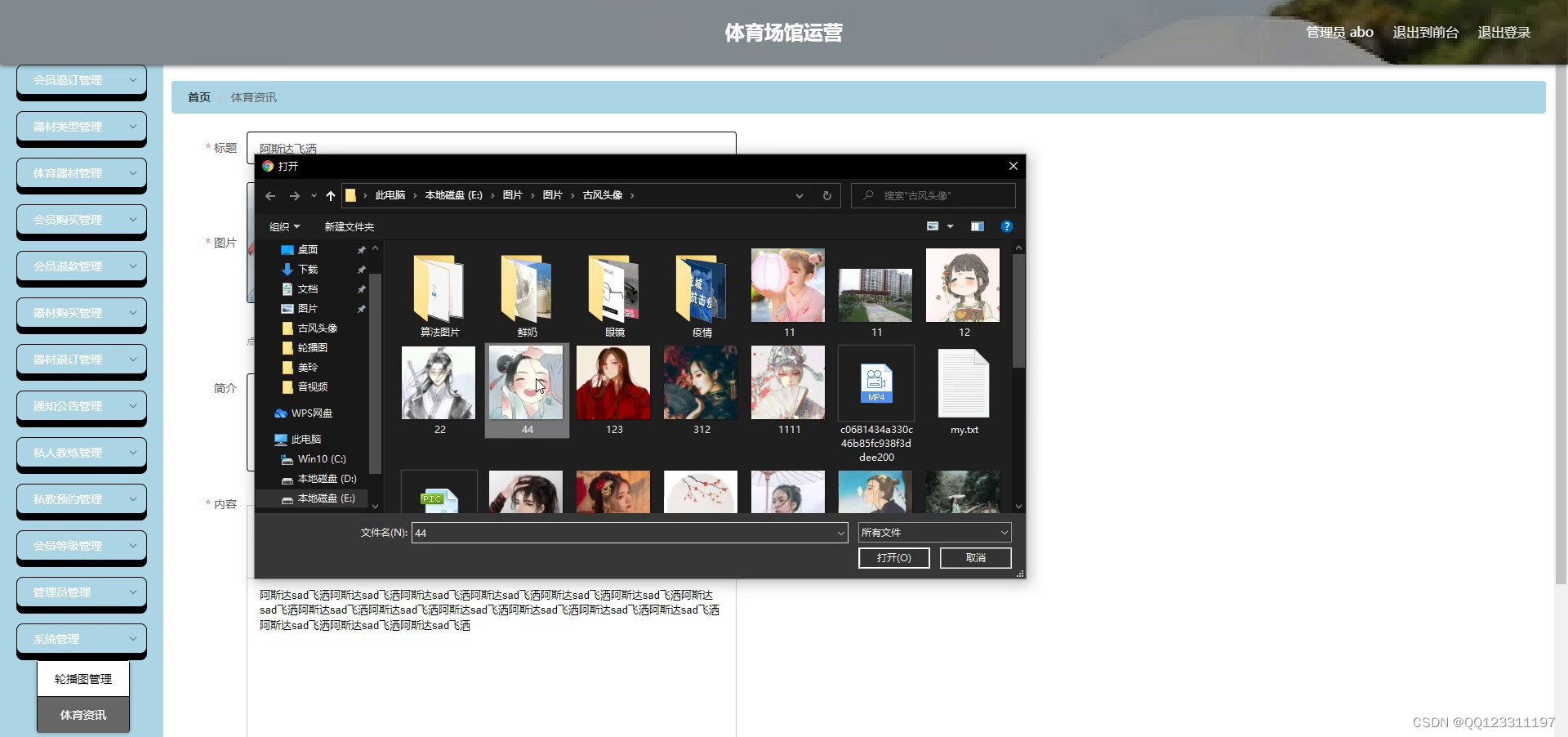The height and width of the screenshot is (737, 1568).
Task: Select image thumbnail named 22
Action: [x=439, y=391]
